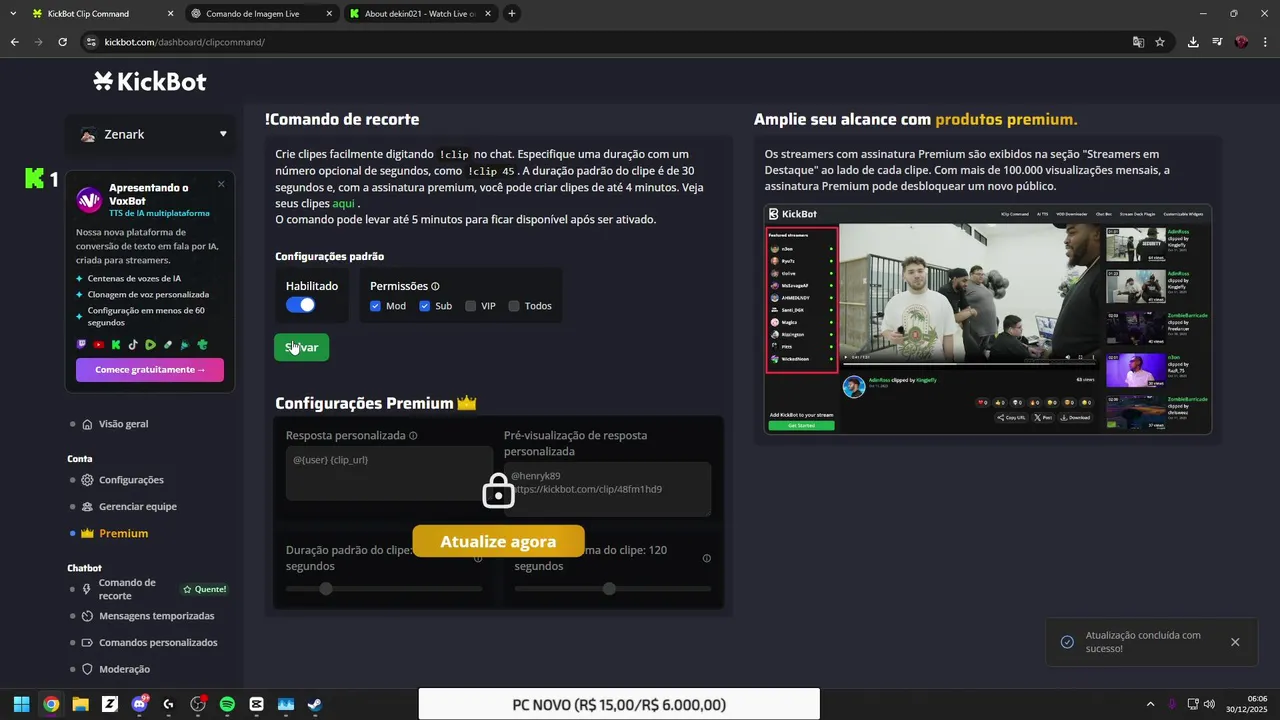Open Steam from the taskbar
The width and height of the screenshot is (1280, 720).
tap(314, 704)
